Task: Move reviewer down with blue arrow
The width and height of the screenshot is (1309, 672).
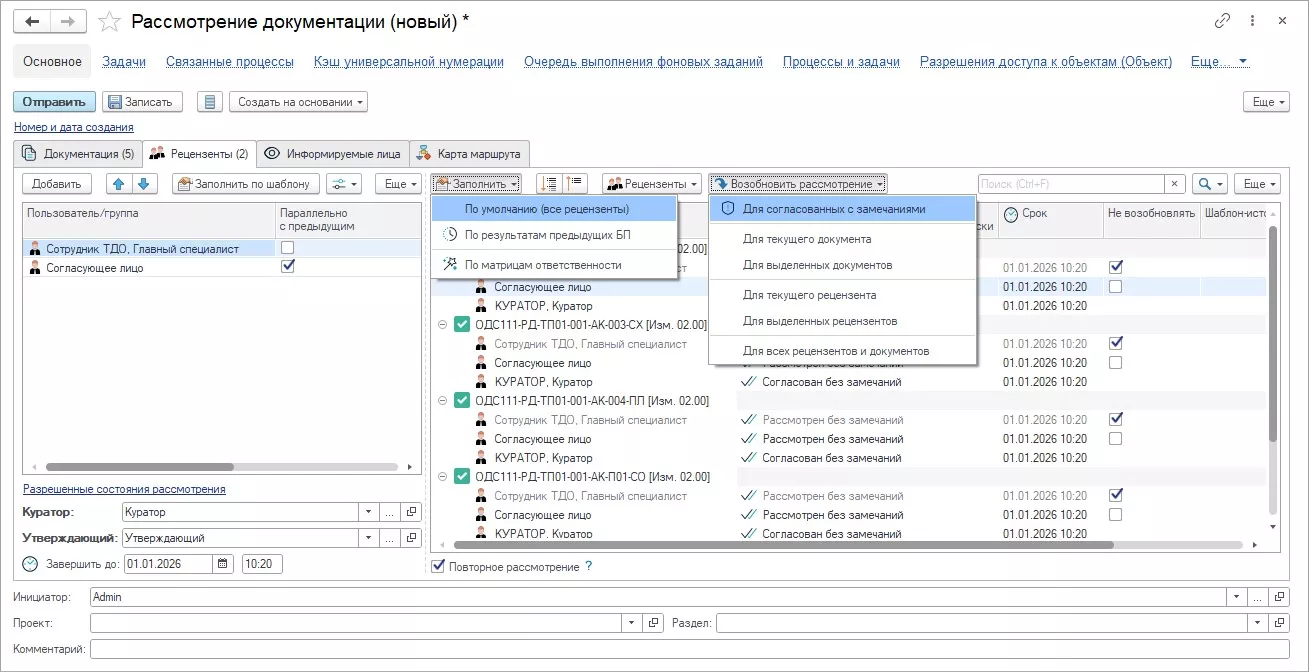Action: tap(143, 184)
